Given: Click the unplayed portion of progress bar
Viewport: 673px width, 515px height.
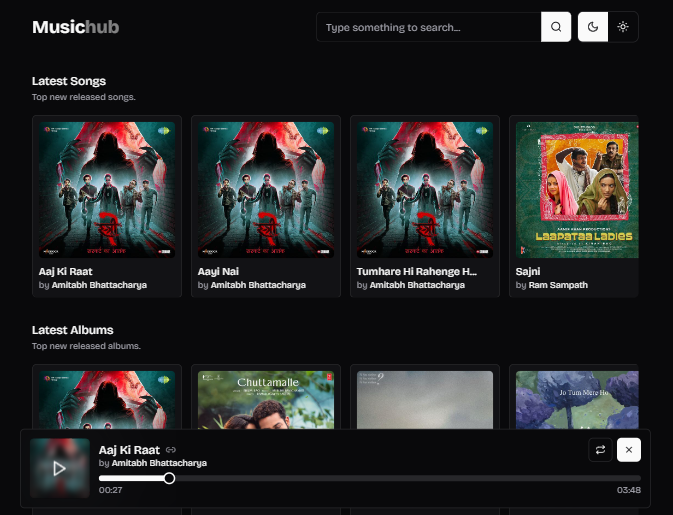Looking at the screenshot, I should [408, 478].
